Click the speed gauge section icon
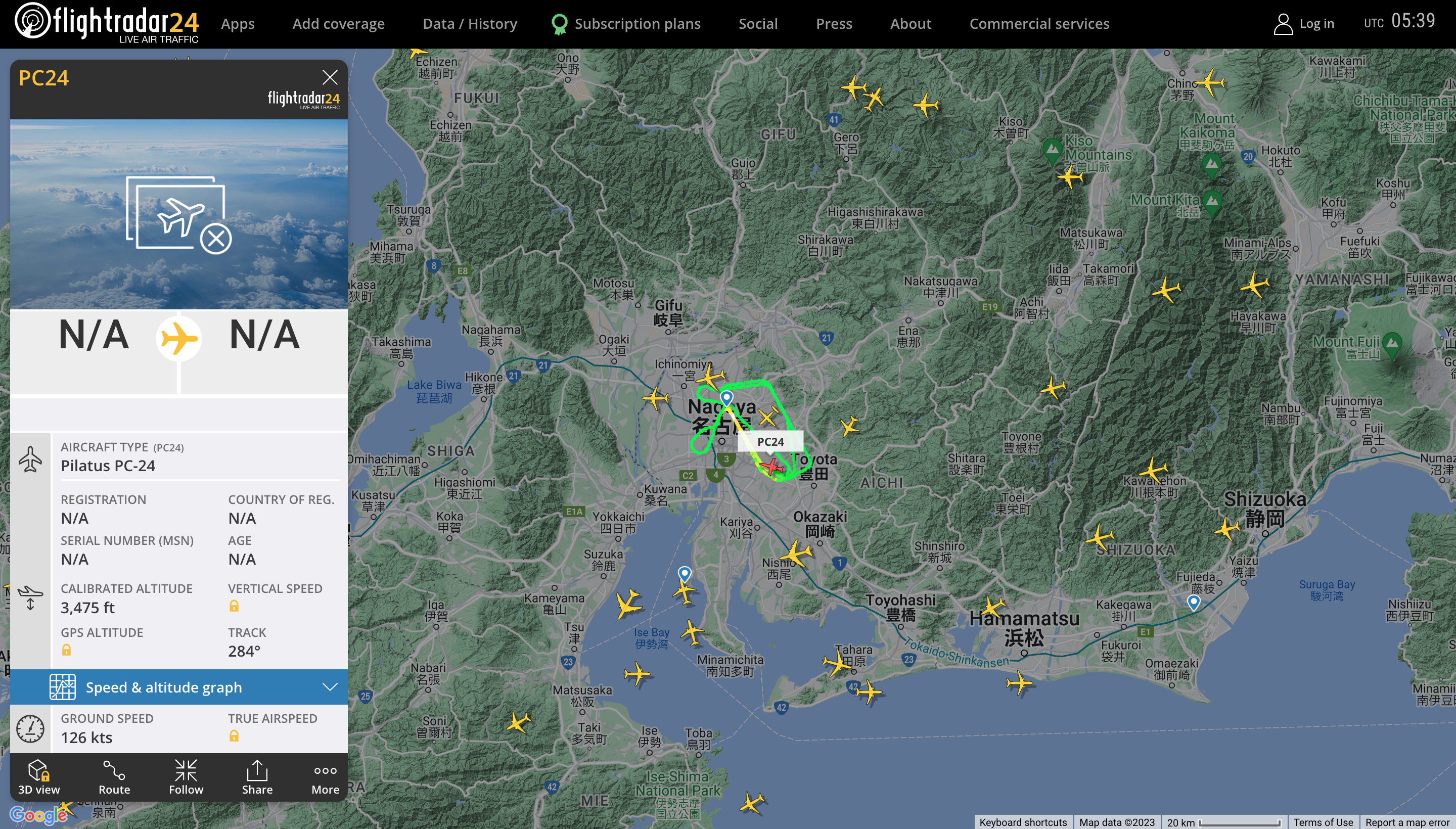The width and height of the screenshot is (1456, 829). [x=30, y=729]
